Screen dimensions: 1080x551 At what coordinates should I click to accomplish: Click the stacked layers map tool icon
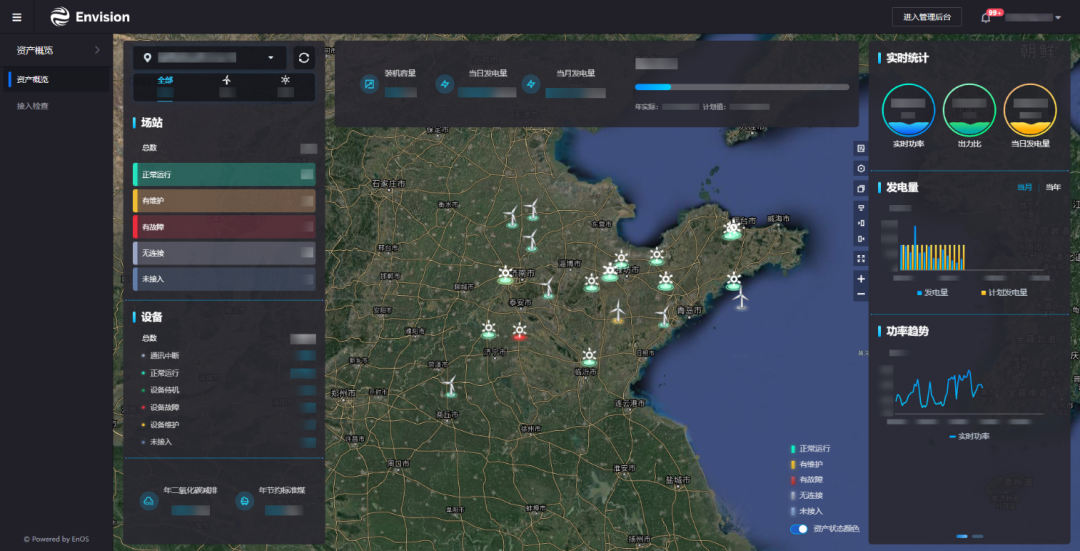point(861,188)
